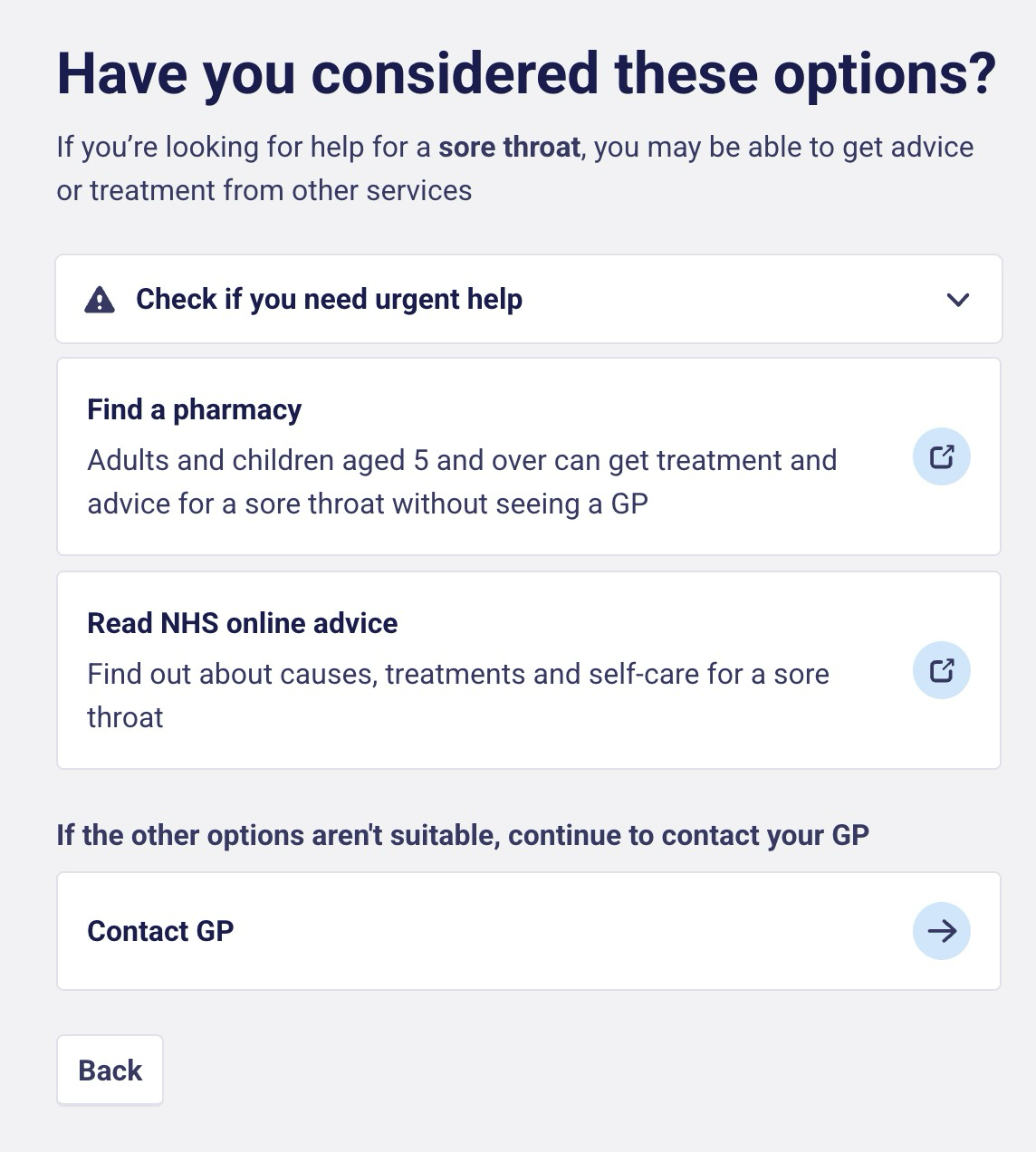Go back with the Back button
Viewport: 1036px width, 1152px height.
pos(110,1070)
